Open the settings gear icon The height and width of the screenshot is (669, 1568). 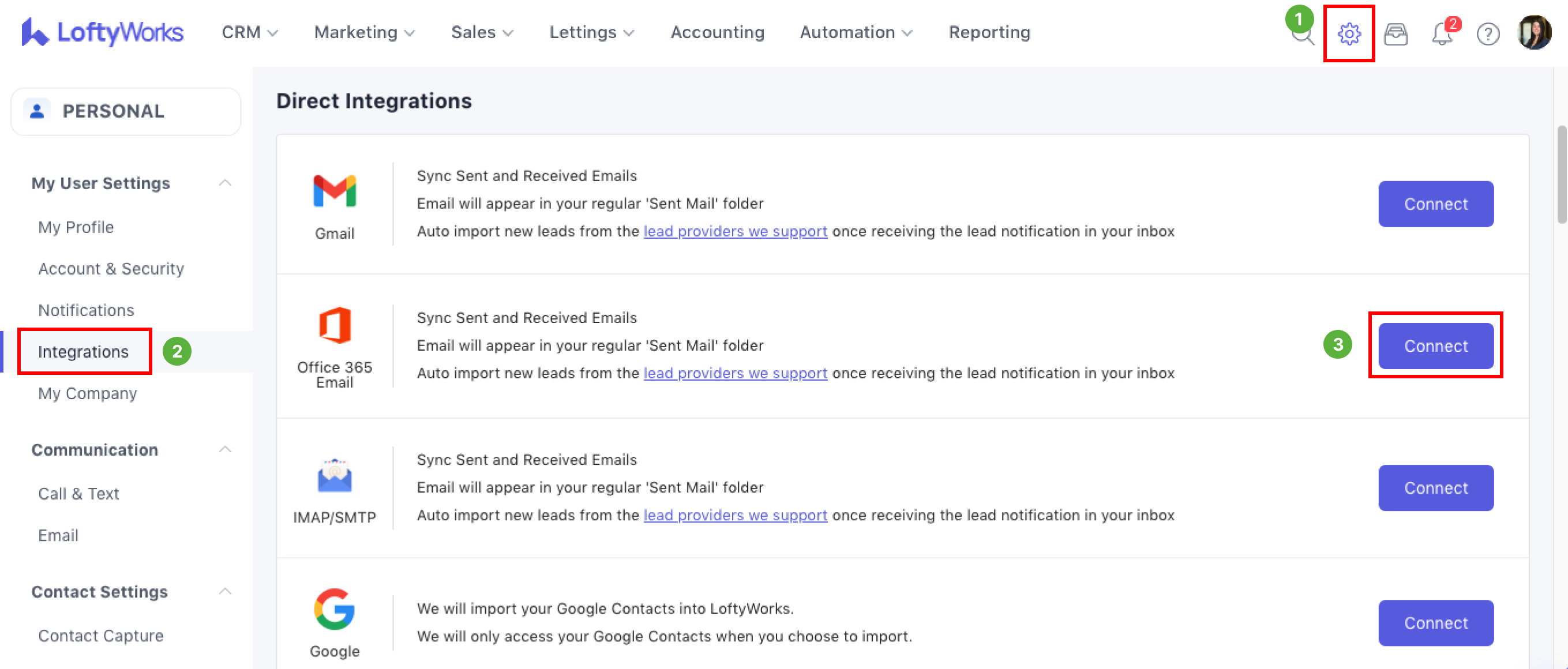[x=1349, y=33]
